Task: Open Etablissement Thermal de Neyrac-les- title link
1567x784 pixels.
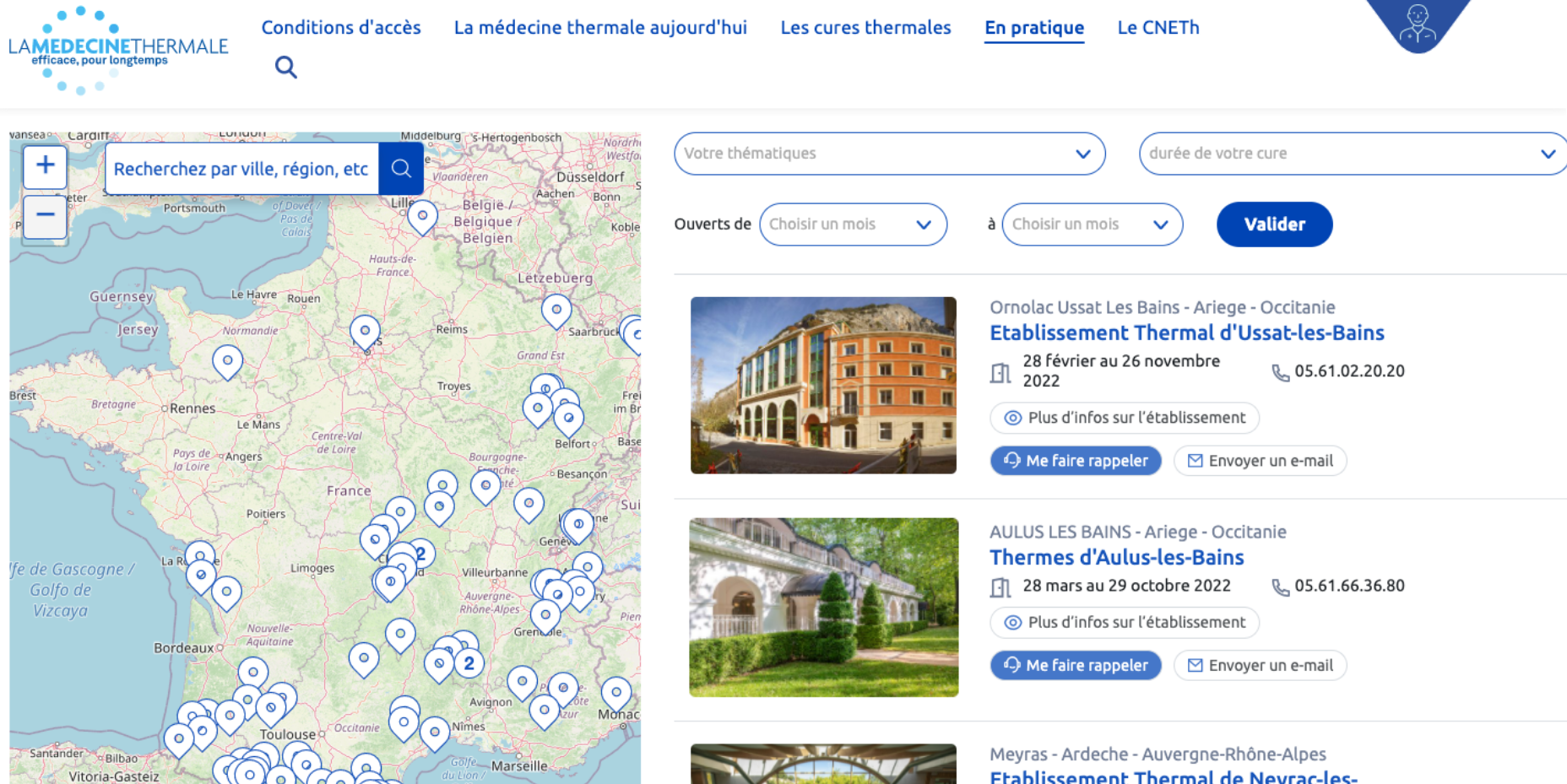Action: click(1174, 776)
